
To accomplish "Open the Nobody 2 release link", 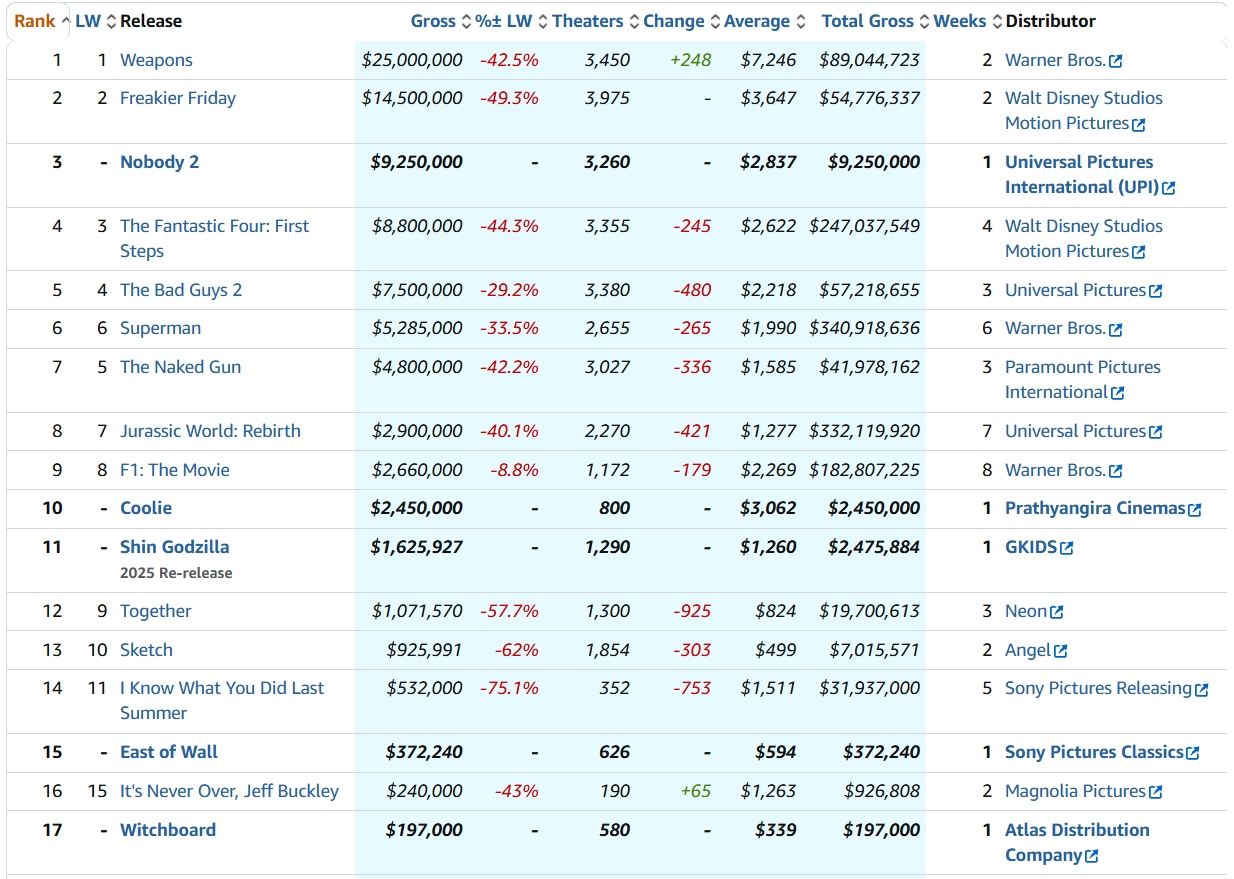I will (159, 162).
